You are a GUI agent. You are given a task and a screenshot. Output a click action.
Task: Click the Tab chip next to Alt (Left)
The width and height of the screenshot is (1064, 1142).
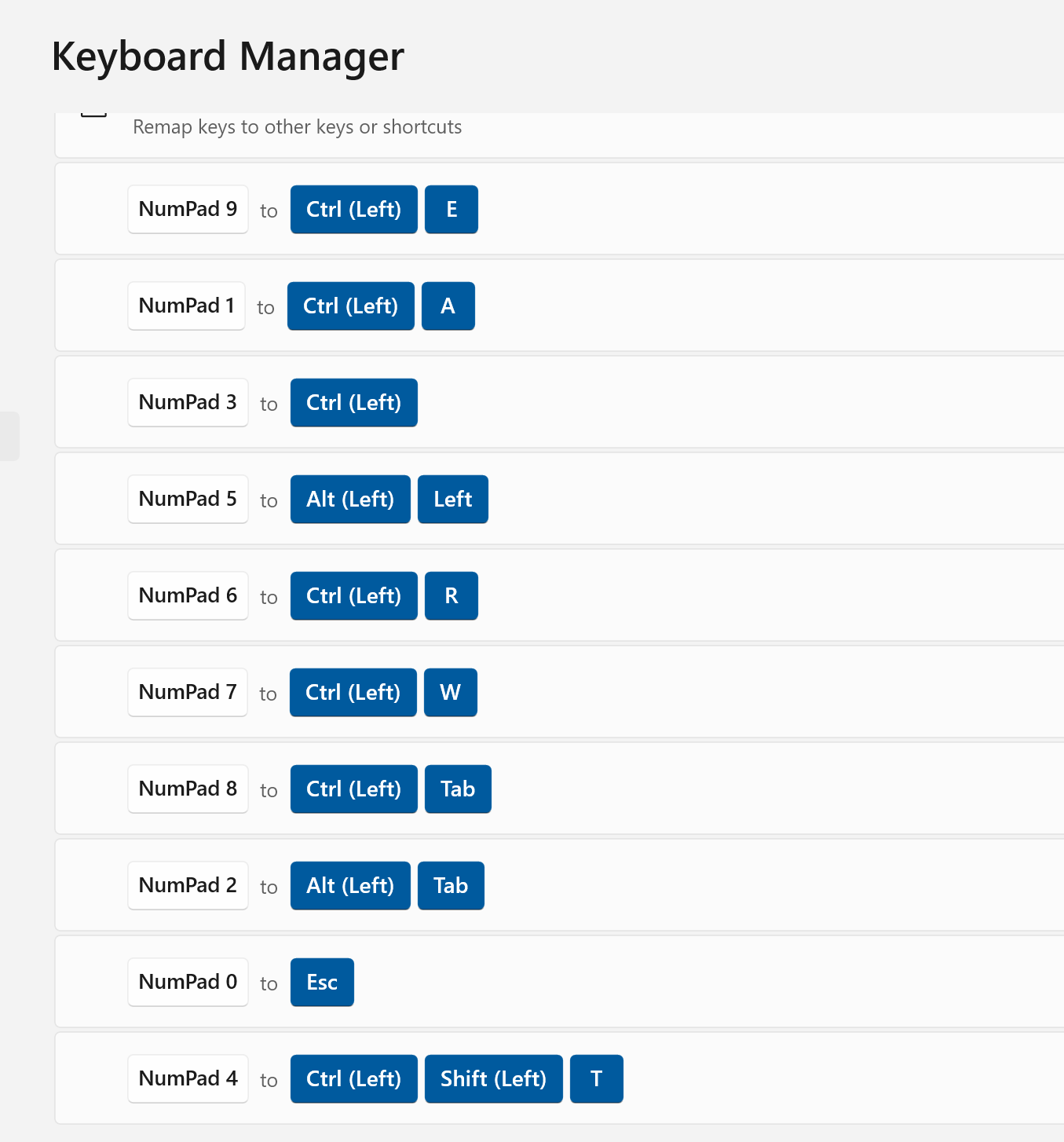point(450,885)
